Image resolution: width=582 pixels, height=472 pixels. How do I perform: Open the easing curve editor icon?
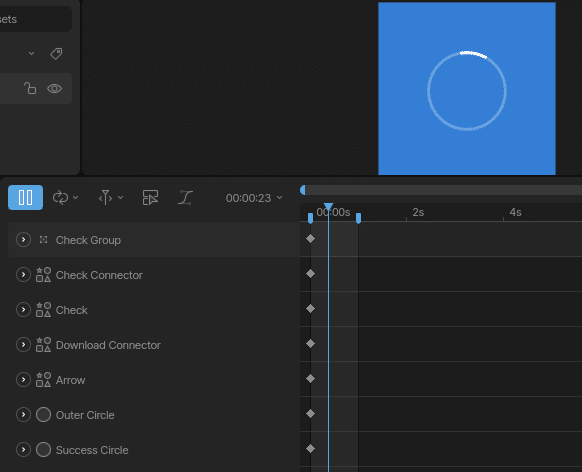185,197
